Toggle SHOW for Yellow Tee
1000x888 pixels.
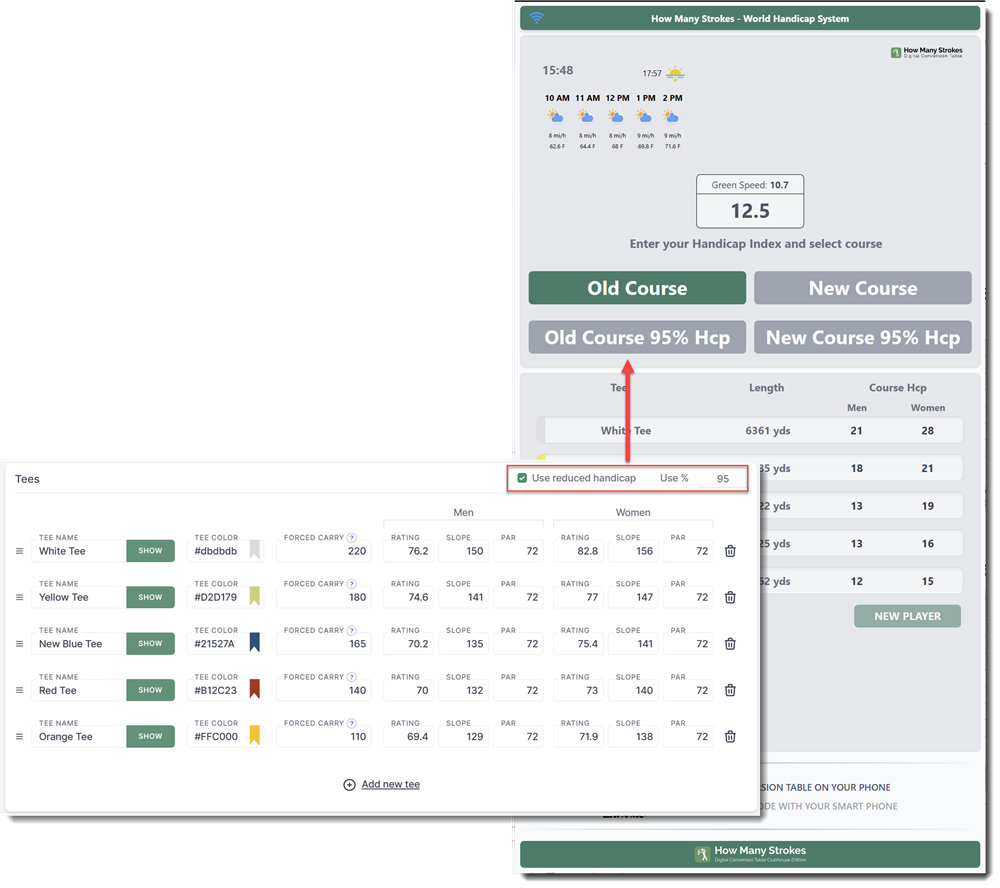pyautogui.click(x=151, y=598)
